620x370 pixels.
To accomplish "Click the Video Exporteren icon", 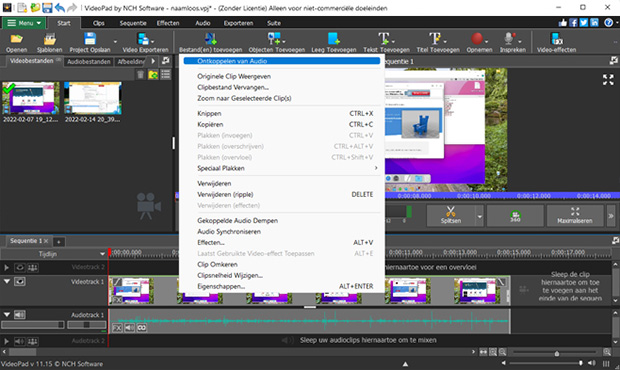I will point(143,39).
